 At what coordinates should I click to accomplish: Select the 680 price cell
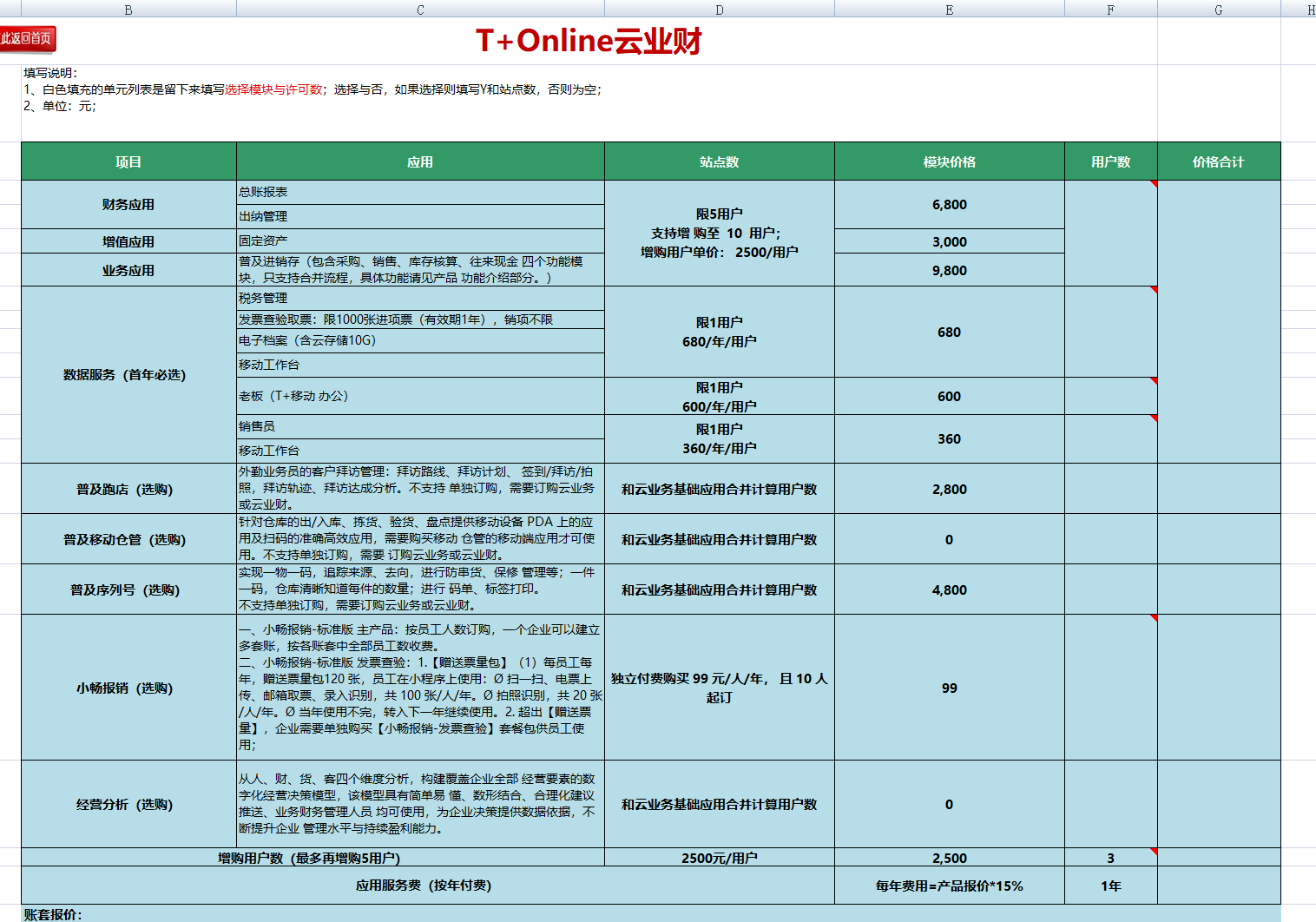coord(950,332)
